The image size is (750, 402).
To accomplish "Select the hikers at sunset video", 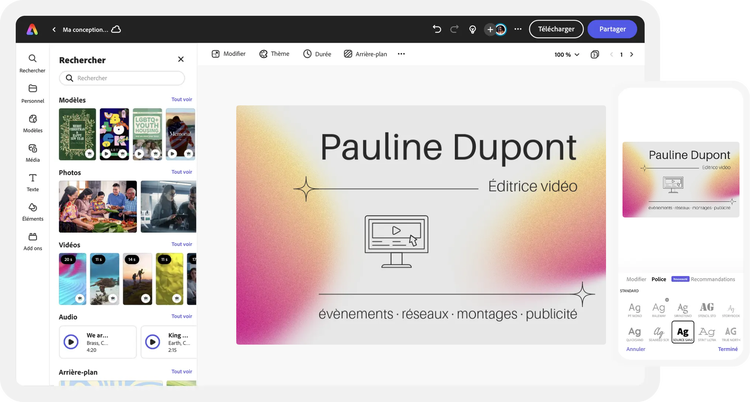I will click(138, 279).
